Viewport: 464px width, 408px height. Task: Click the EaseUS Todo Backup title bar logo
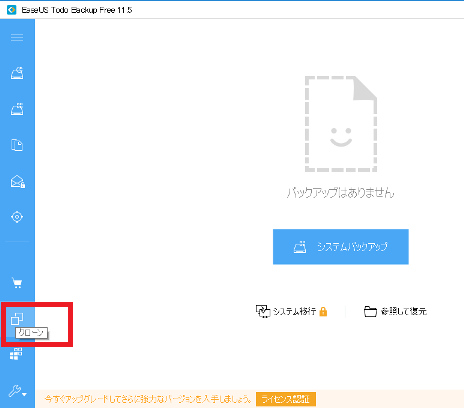tap(12, 10)
